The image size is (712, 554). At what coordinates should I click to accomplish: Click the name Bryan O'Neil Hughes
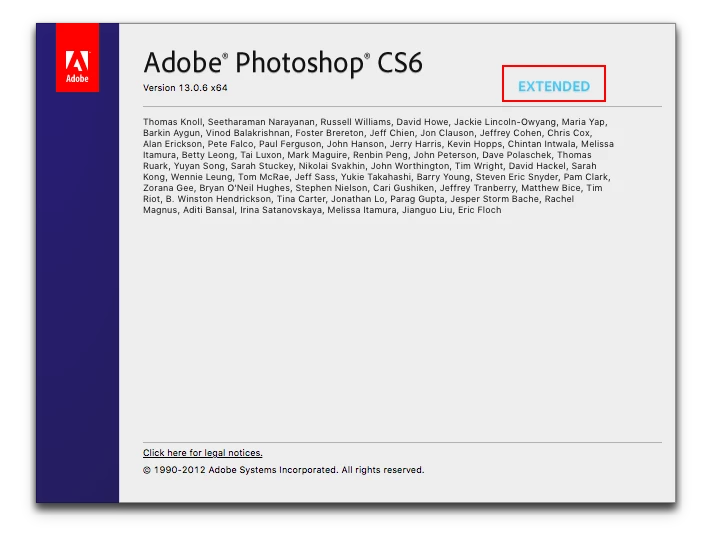(x=244, y=188)
